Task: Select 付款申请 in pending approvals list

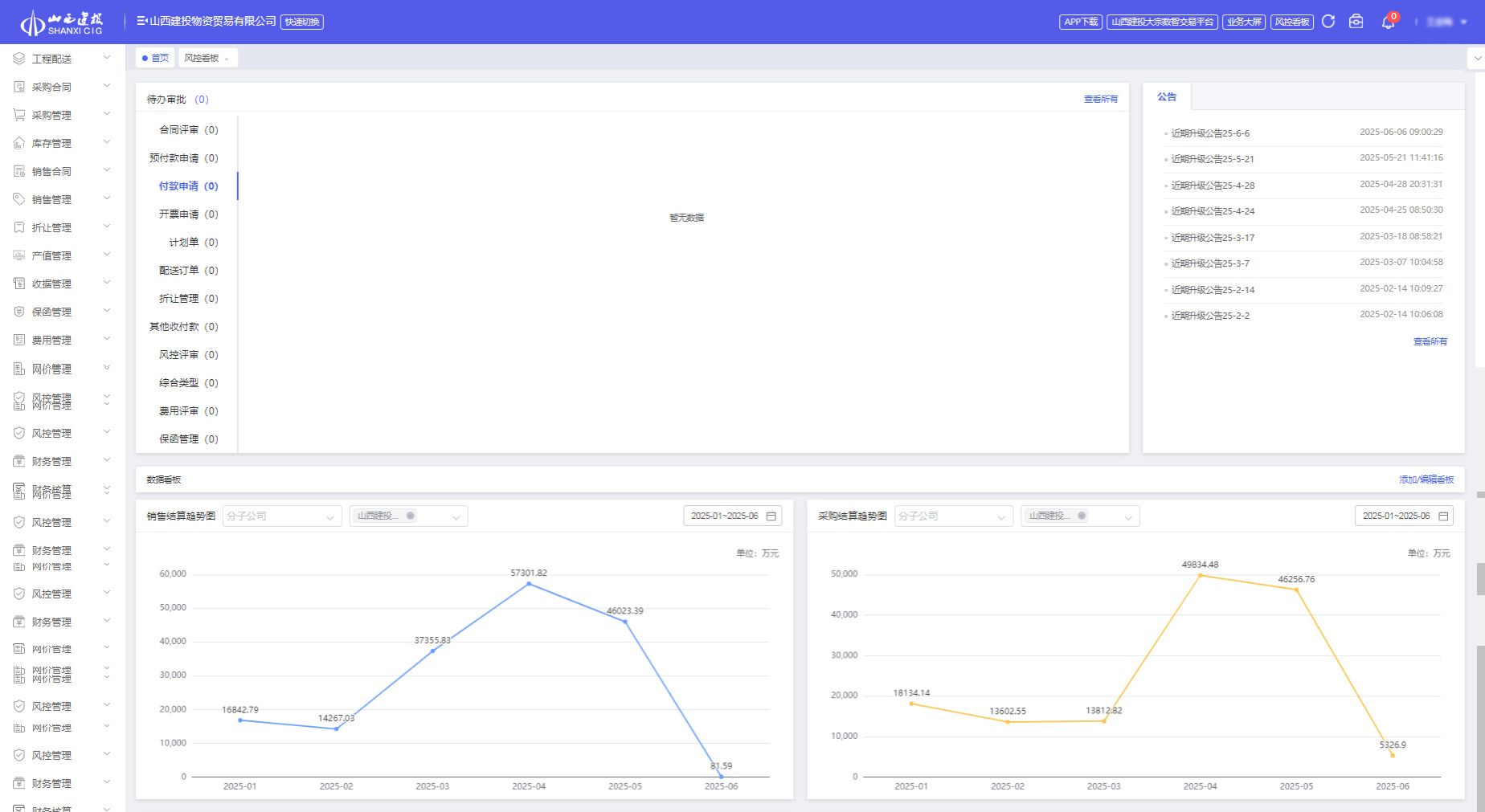Action: [x=188, y=186]
